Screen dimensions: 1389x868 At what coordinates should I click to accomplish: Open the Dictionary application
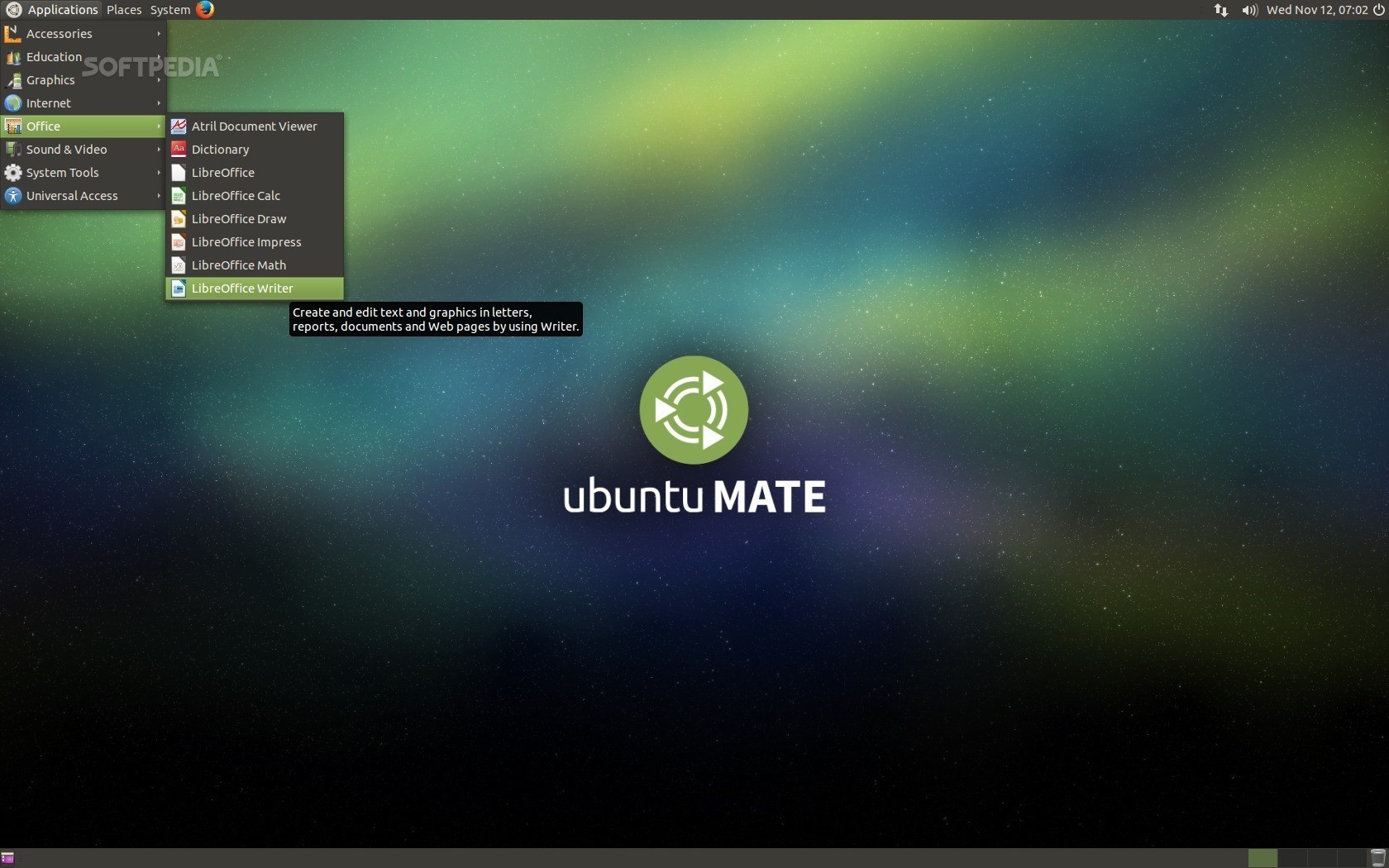coord(220,150)
